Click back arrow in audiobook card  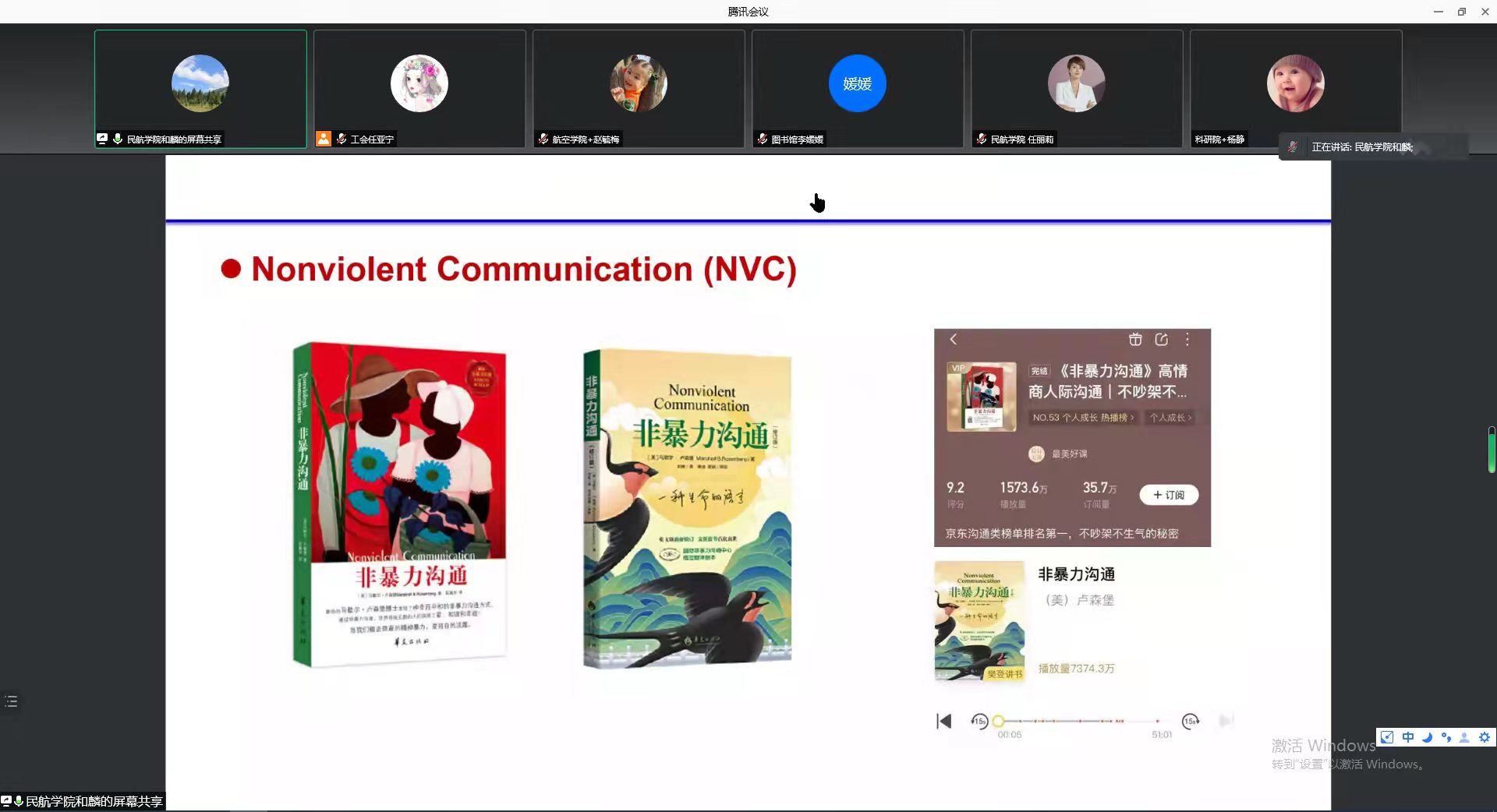pyautogui.click(x=953, y=339)
